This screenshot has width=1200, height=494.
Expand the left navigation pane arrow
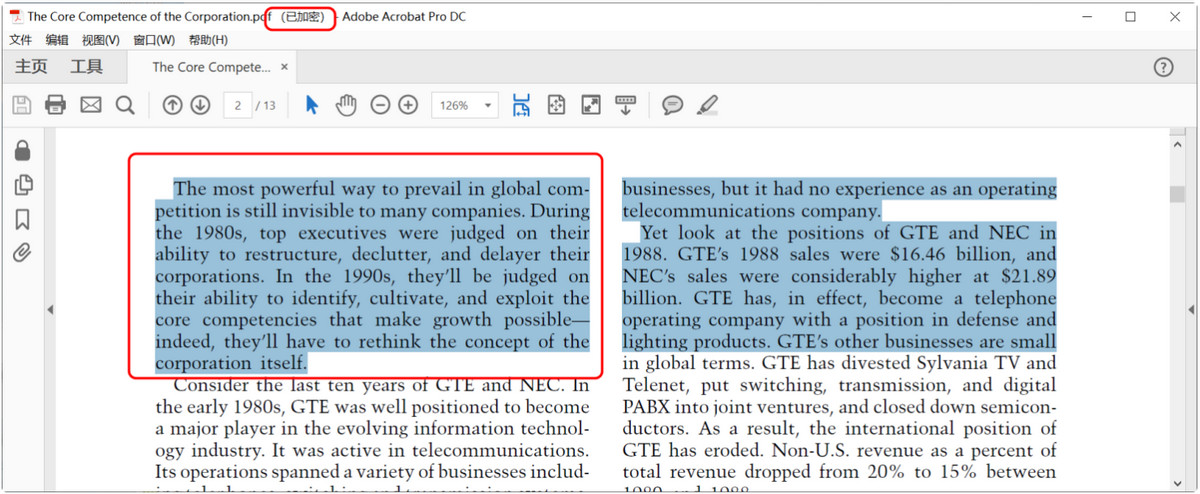50,311
